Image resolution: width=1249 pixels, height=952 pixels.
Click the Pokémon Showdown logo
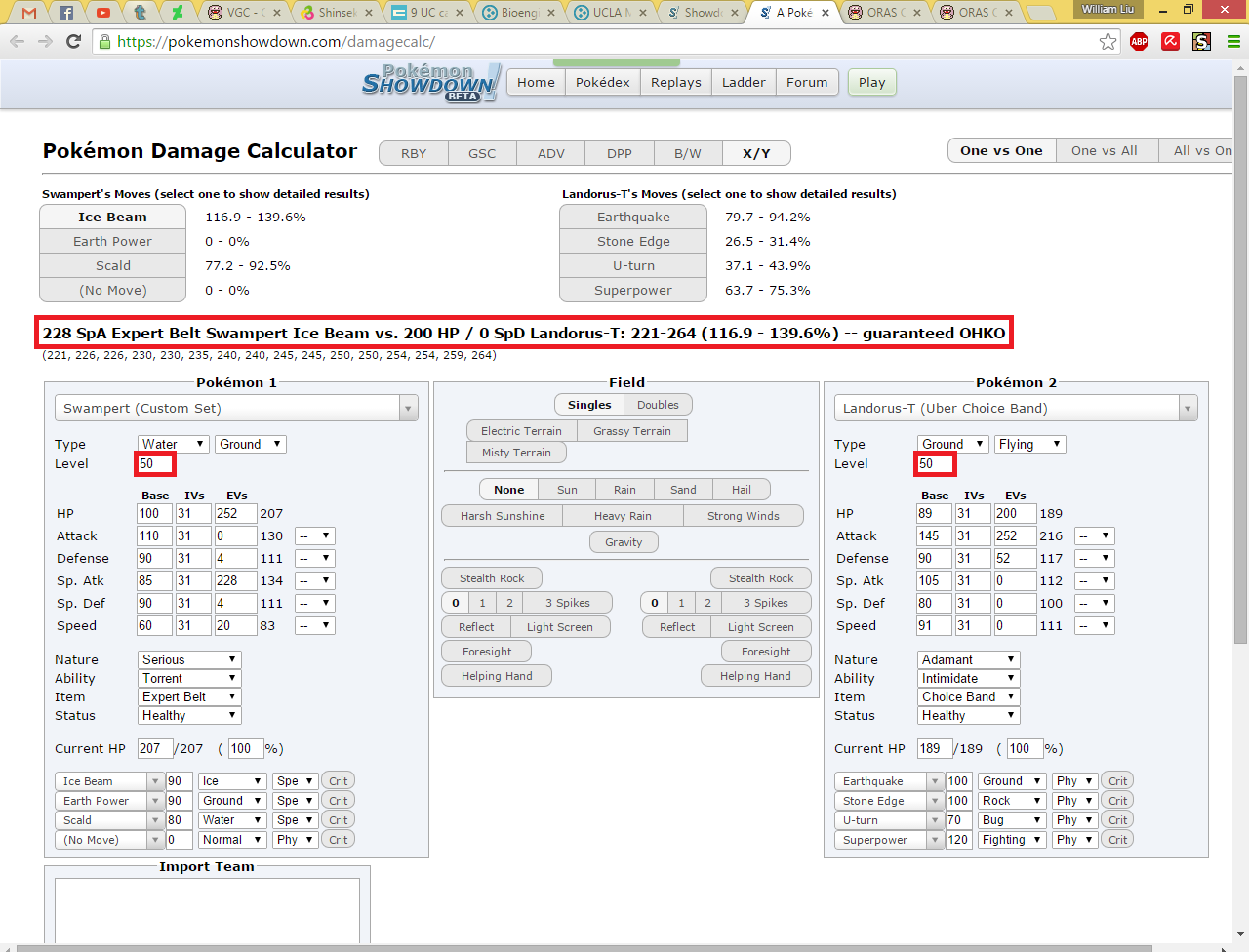tap(431, 83)
